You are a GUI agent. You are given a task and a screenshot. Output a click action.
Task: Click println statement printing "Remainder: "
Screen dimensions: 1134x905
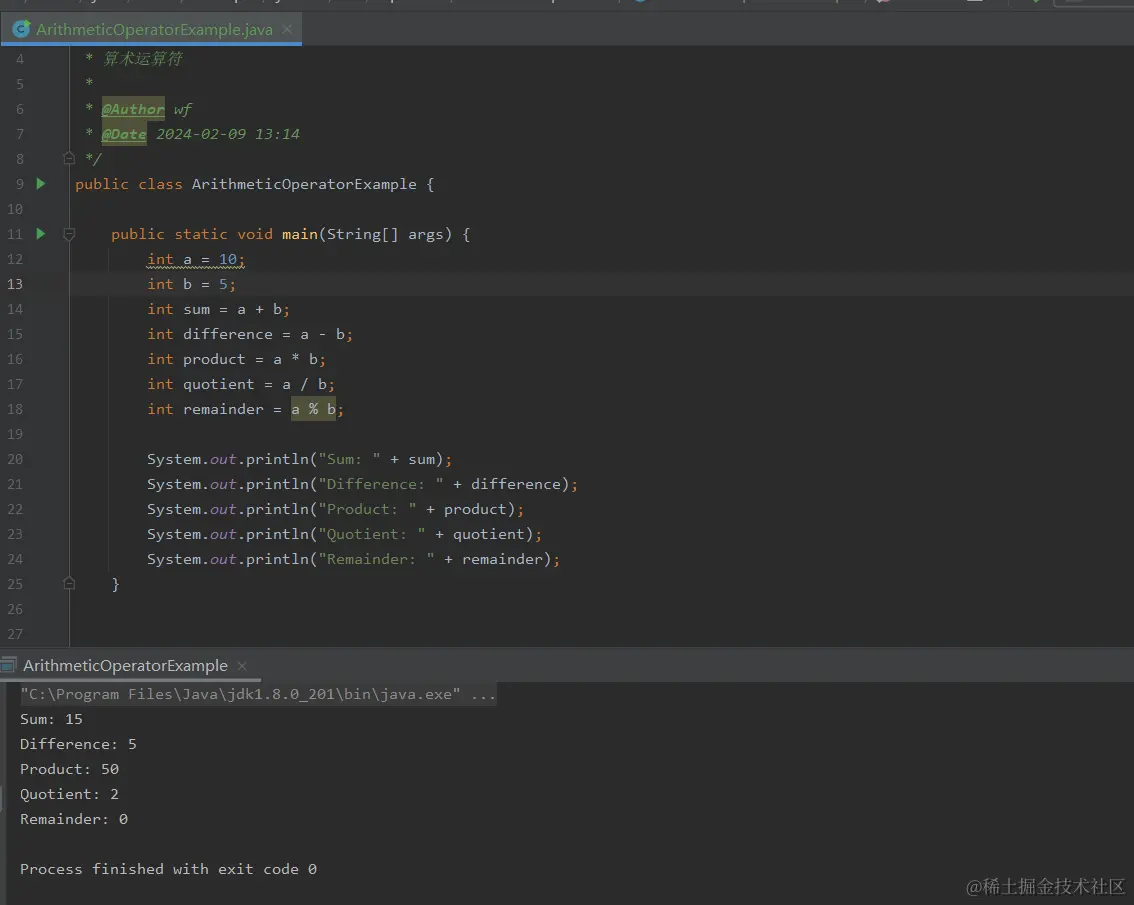click(354, 558)
